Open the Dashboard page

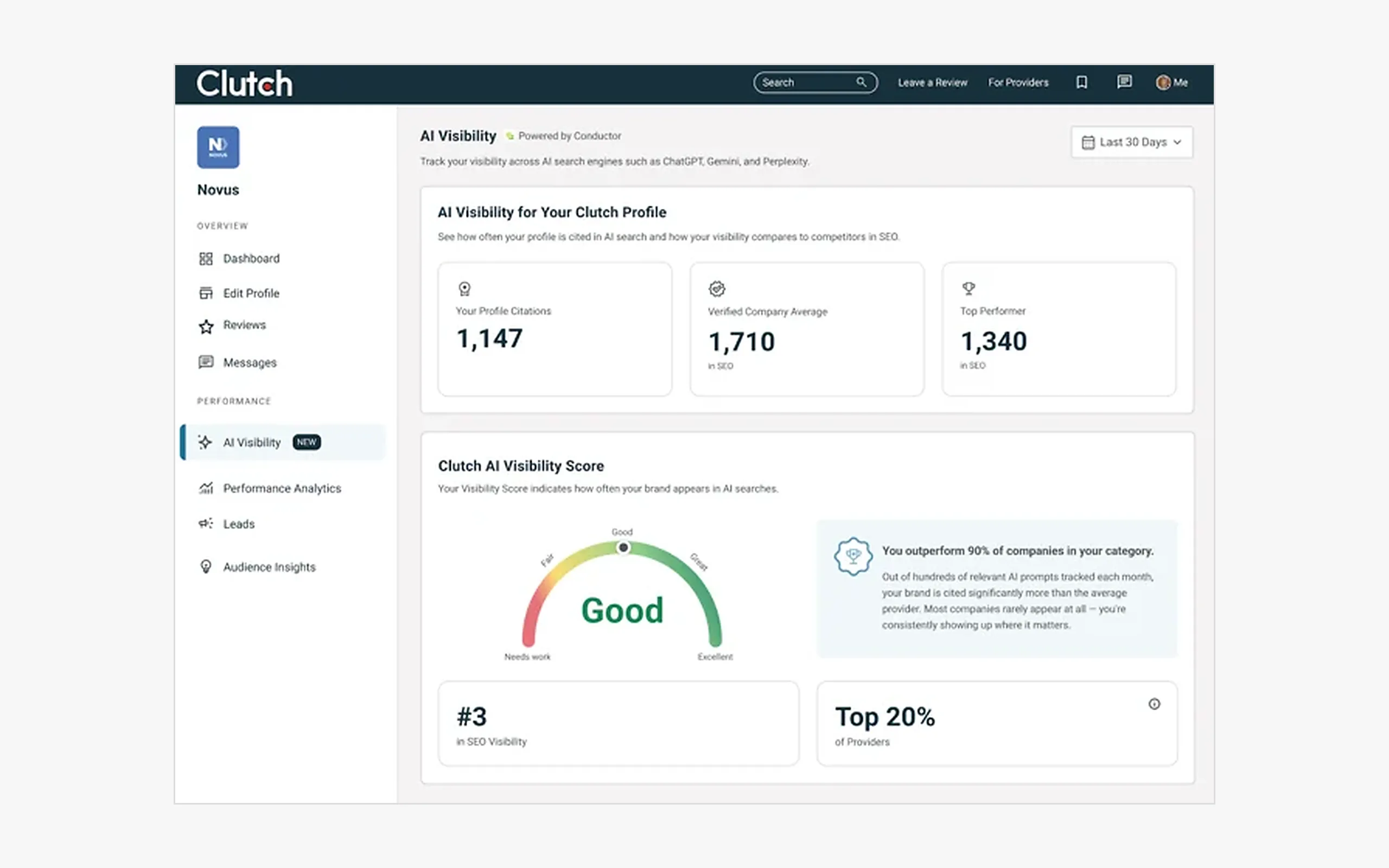[x=251, y=259]
